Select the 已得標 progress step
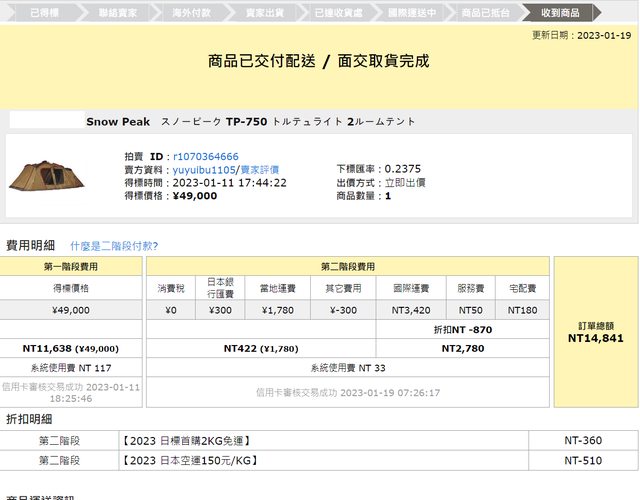The width and height of the screenshot is (640, 500). tap(42, 13)
